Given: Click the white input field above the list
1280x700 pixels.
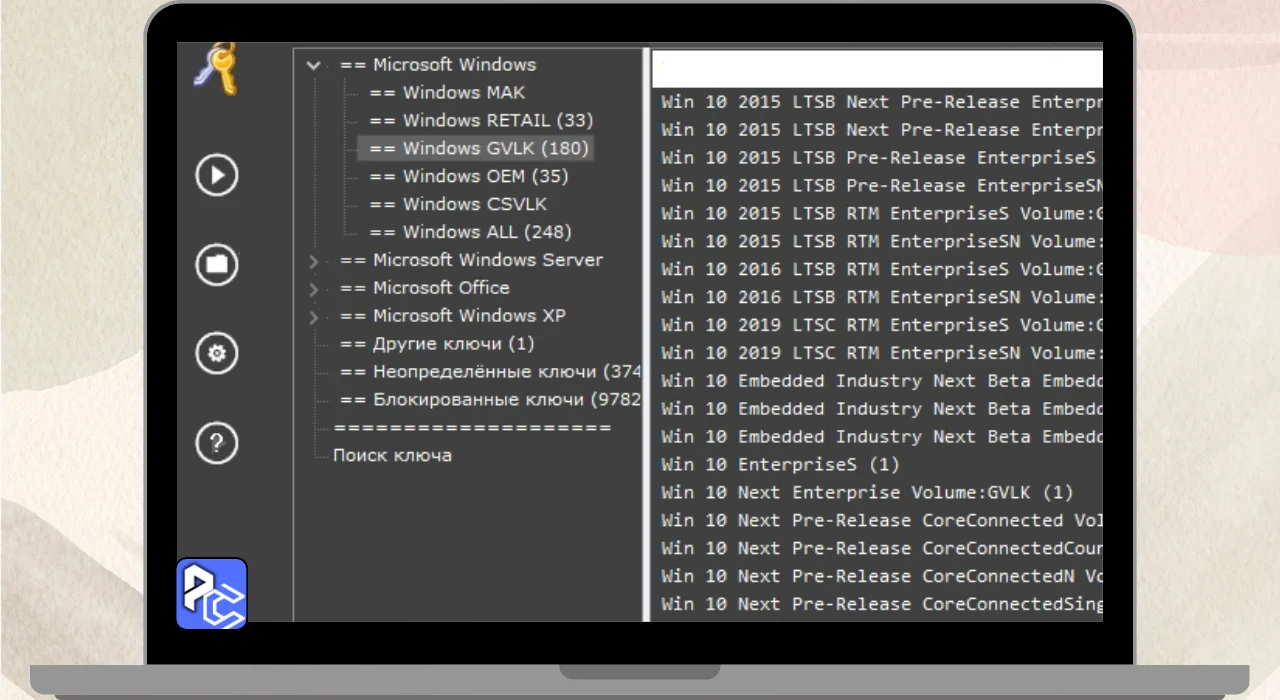Looking at the screenshot, I should (x=876, y=71).
